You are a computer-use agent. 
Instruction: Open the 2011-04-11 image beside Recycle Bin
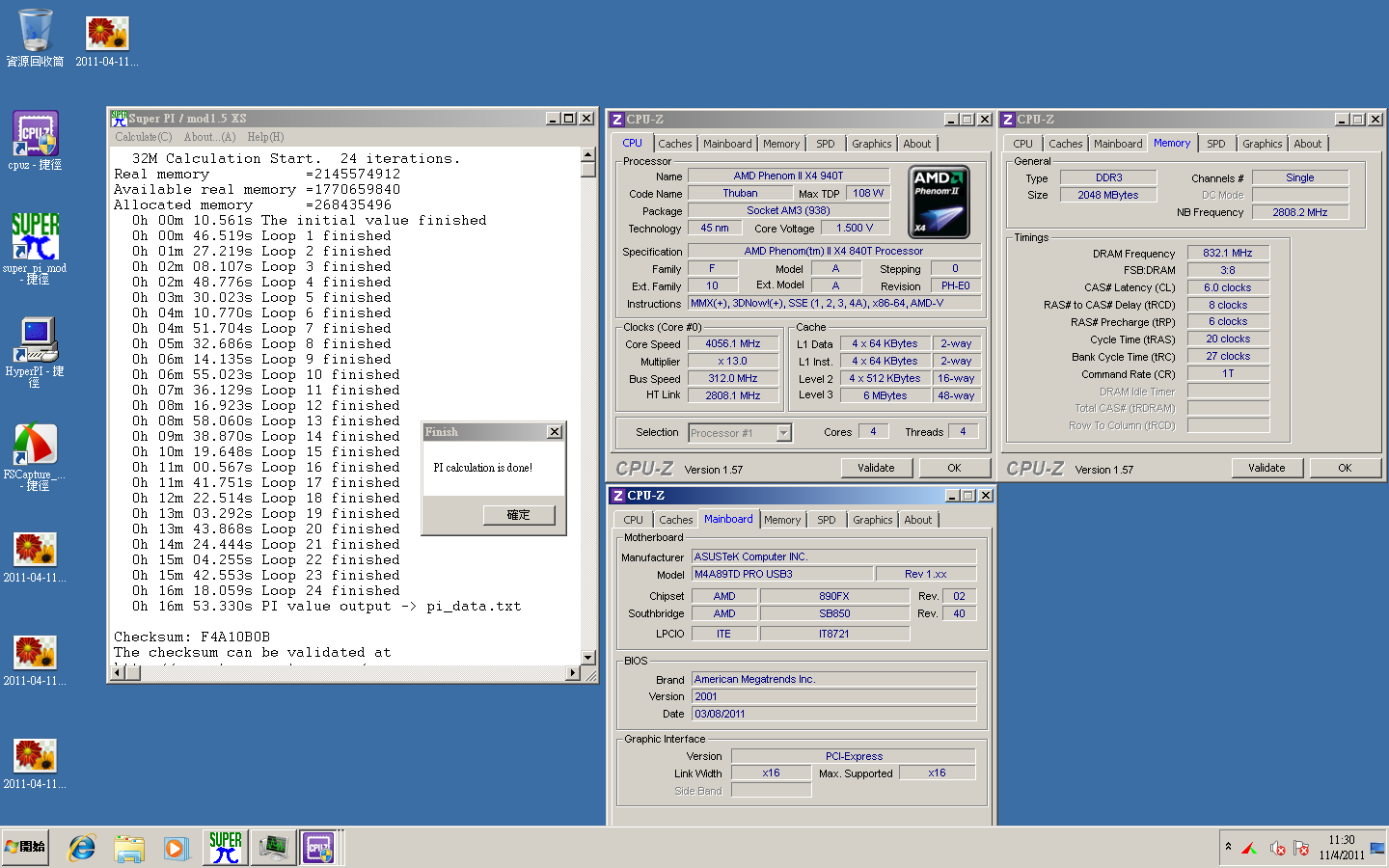coord(107,41)
